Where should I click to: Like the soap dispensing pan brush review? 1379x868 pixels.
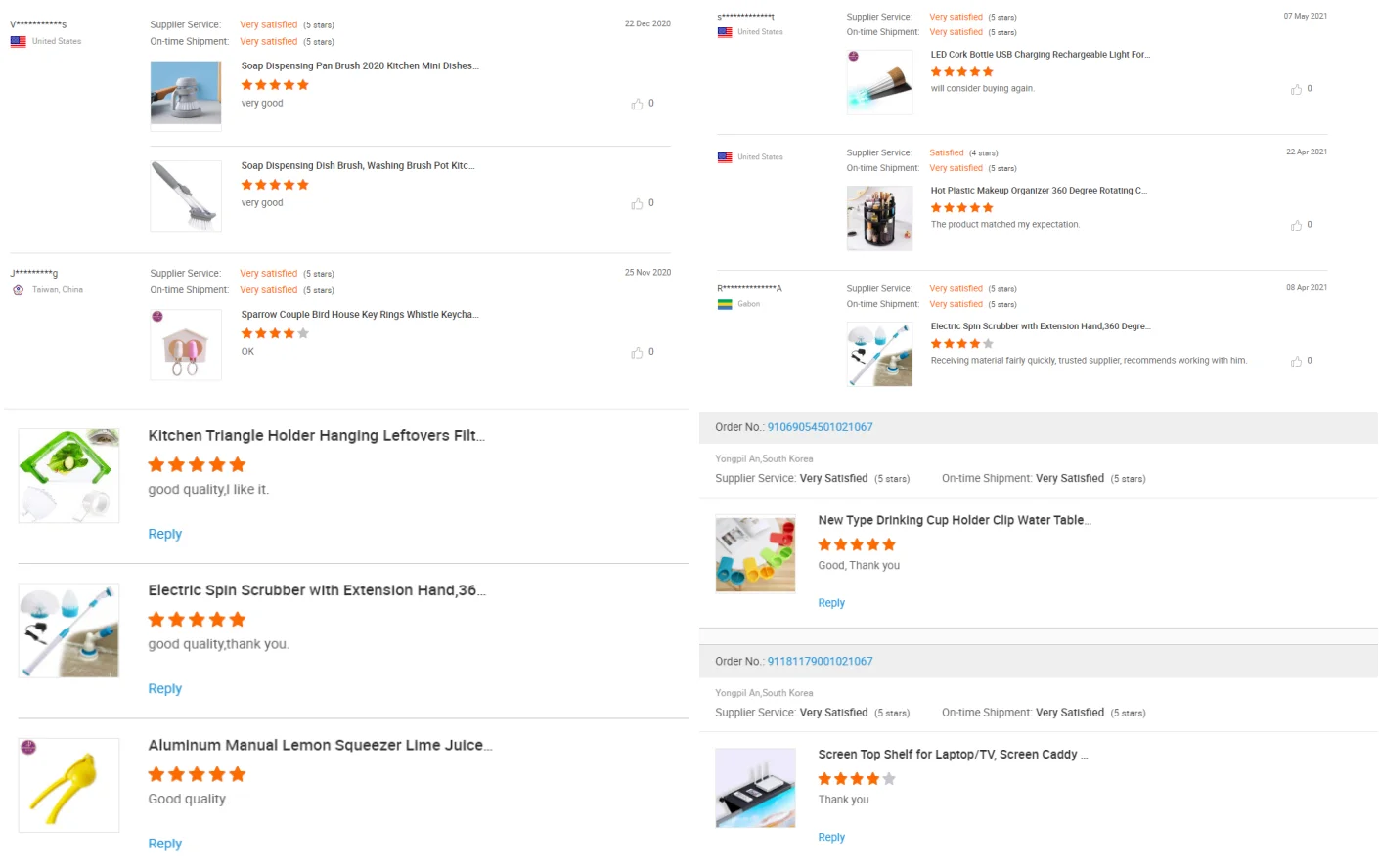pyautogui.click(x=637, y=104)
